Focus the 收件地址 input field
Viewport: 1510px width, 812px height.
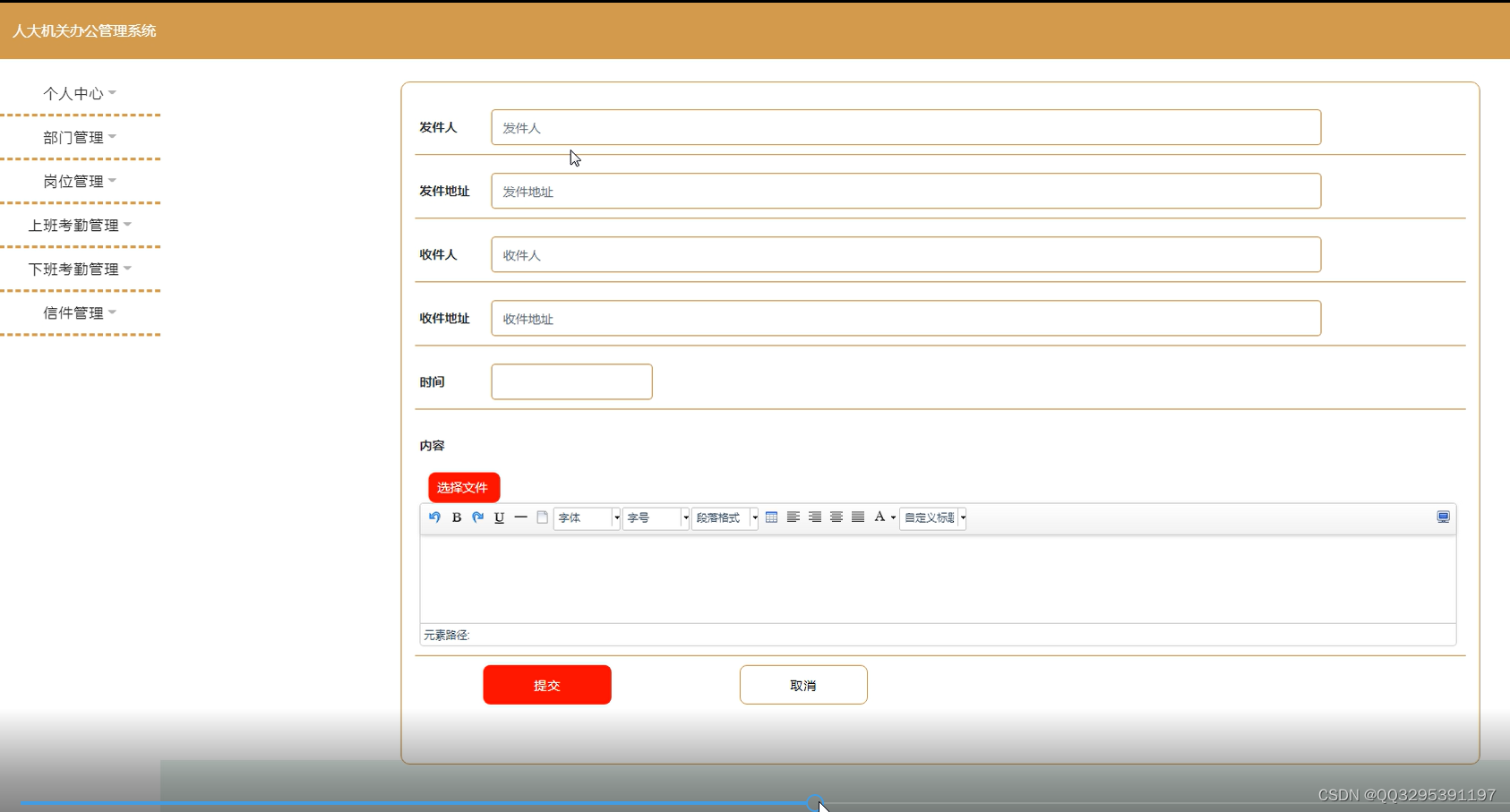pyautogui.click(x=906, y=318)
